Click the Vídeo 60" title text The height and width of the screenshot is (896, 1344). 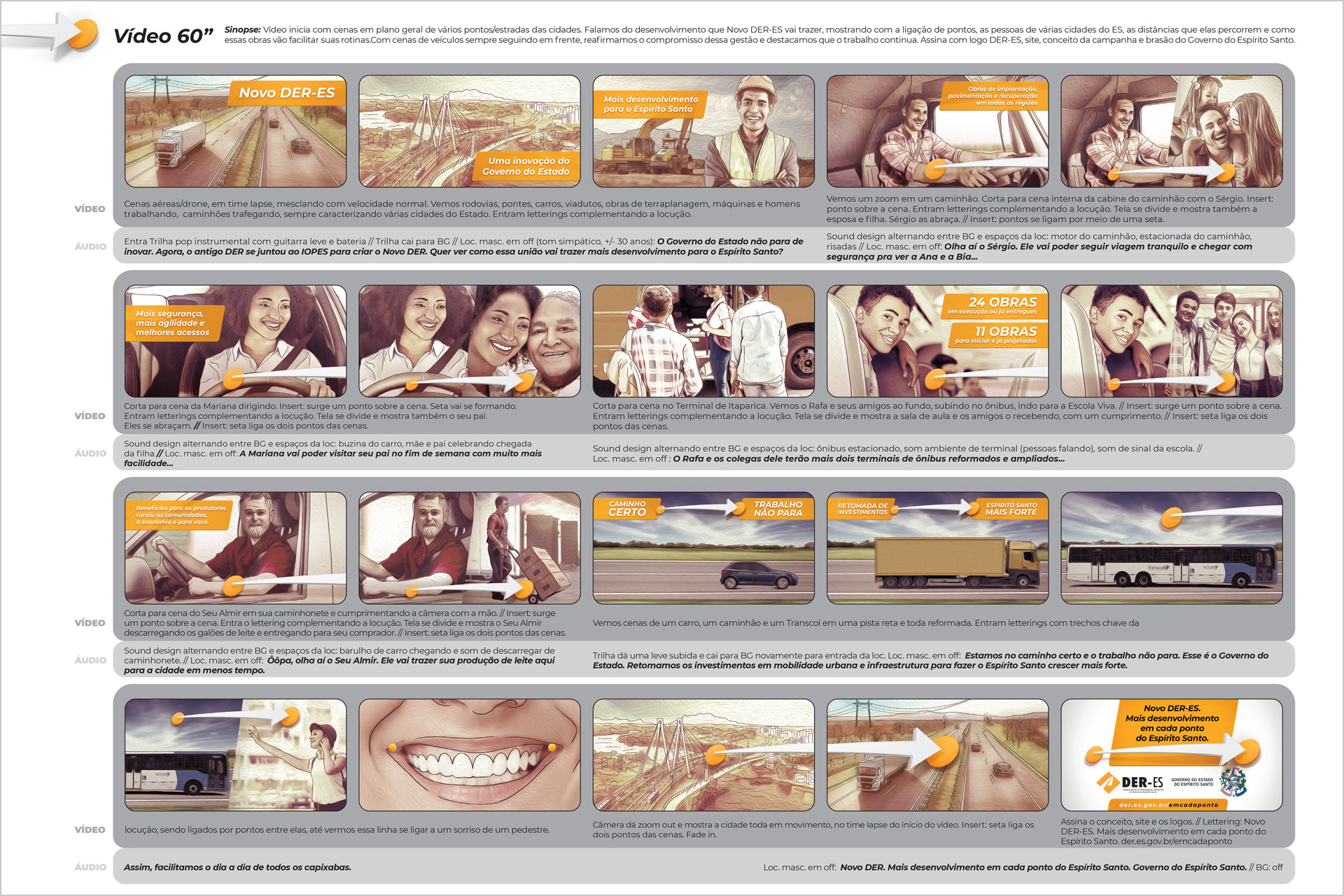click(163, 36)
